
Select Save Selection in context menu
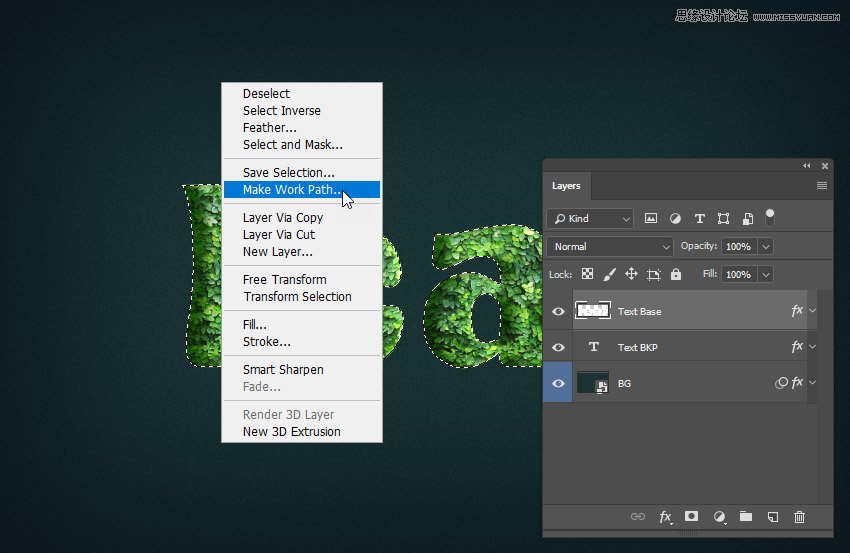[x=289, y=173]
